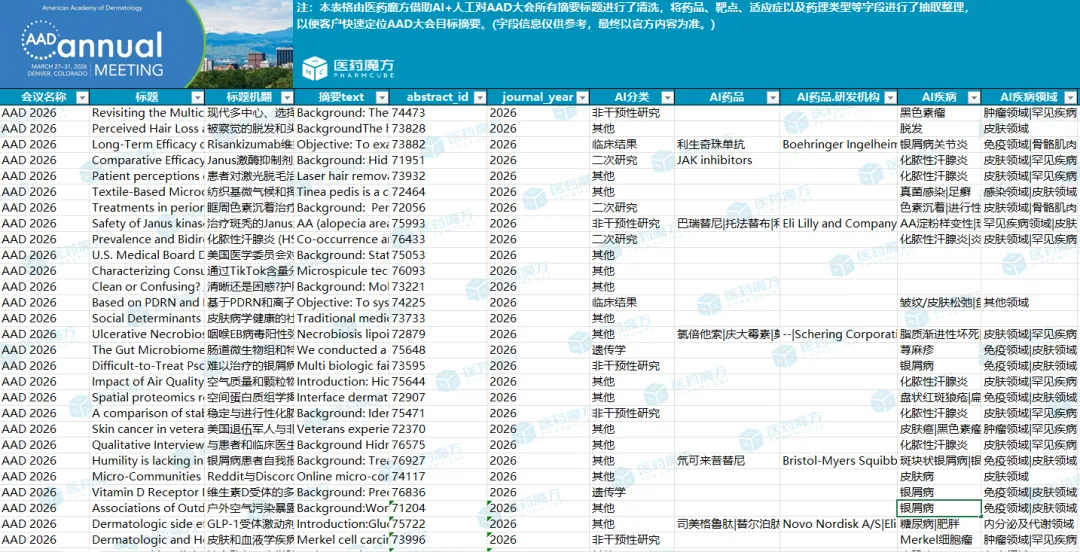Open the 会议名称 column filter dropdown
Image resolution: width=1080 pixels, height=552 pixels.
pyautogui.click(x=82, y=97)
